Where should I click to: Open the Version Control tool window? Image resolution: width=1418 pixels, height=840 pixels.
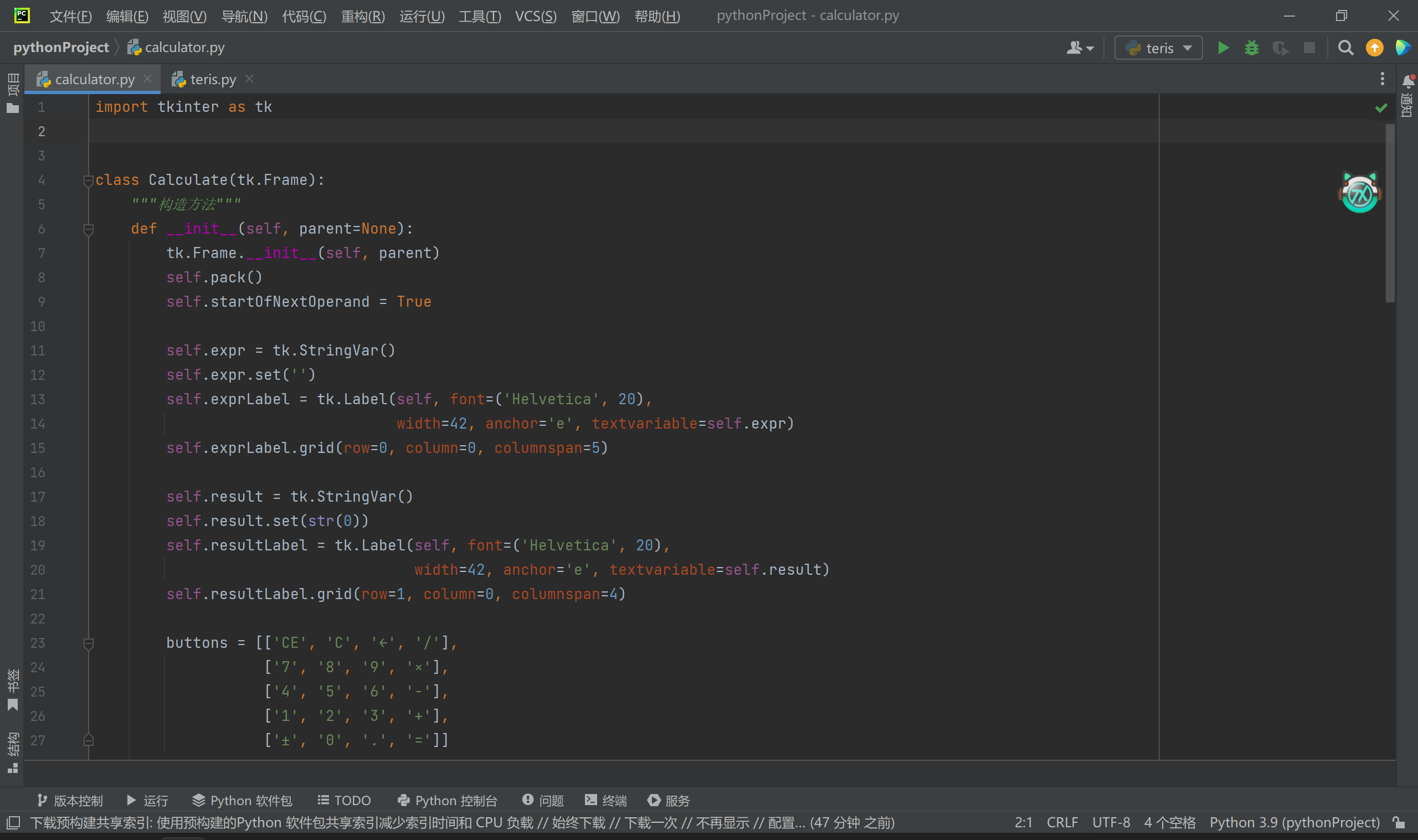[x=70, y=800]
